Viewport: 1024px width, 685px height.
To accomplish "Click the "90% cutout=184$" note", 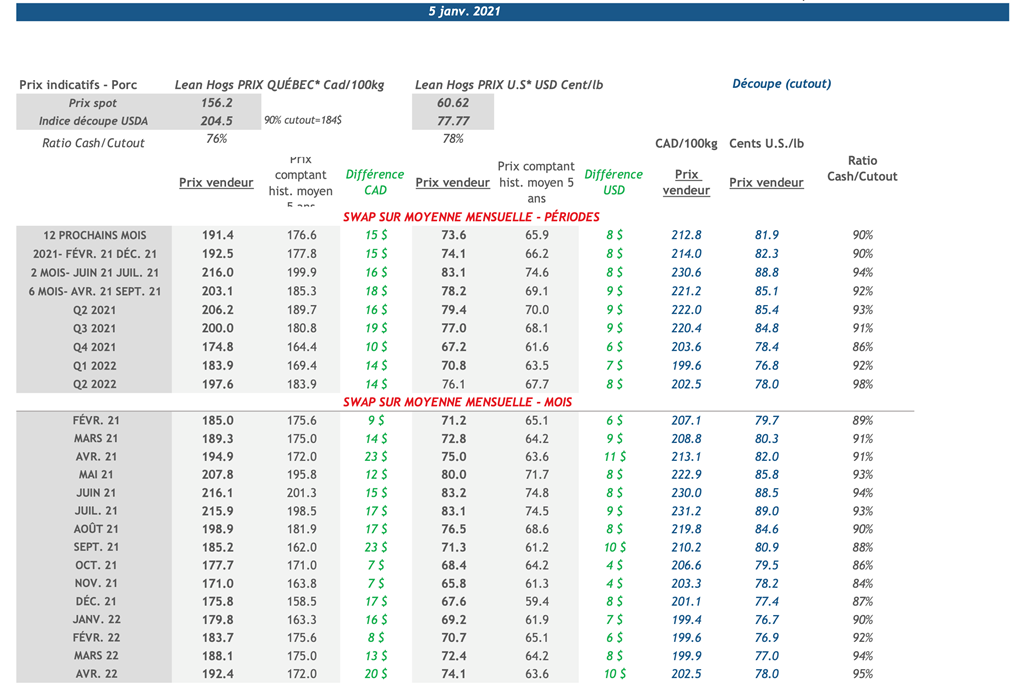I will [x=303, y=121].
